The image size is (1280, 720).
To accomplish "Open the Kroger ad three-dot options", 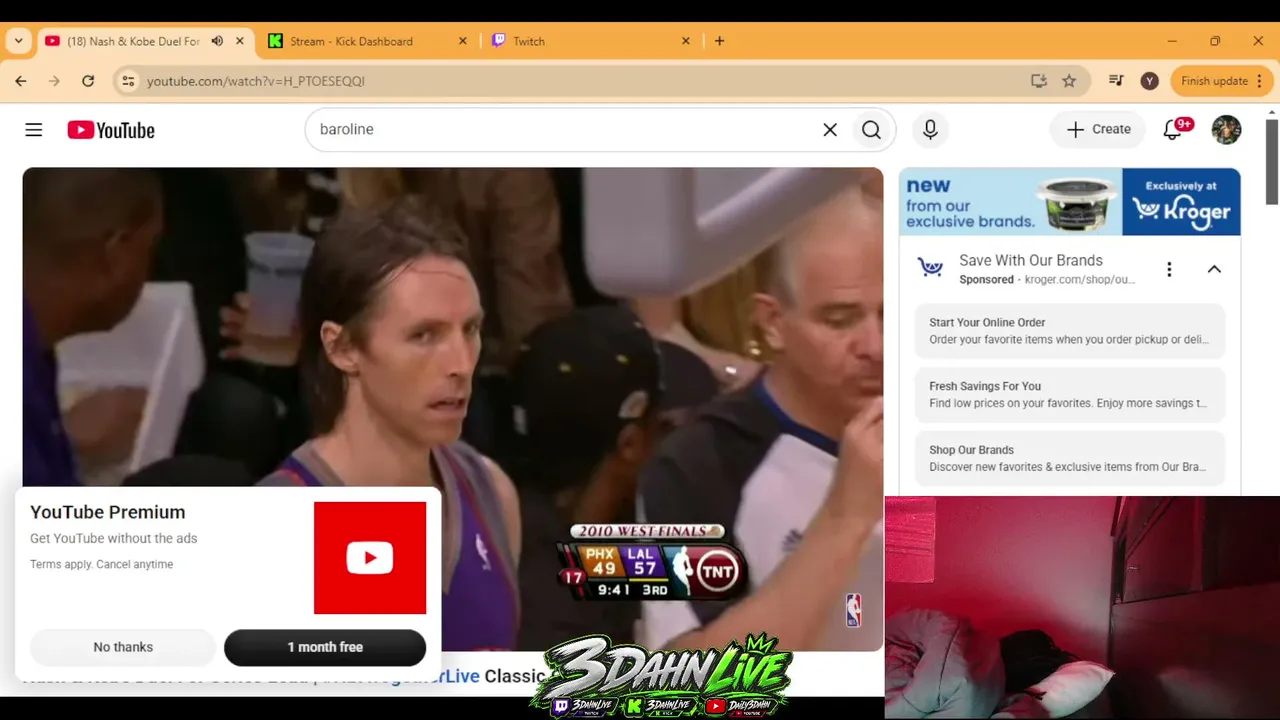I will pos(1169,269).
